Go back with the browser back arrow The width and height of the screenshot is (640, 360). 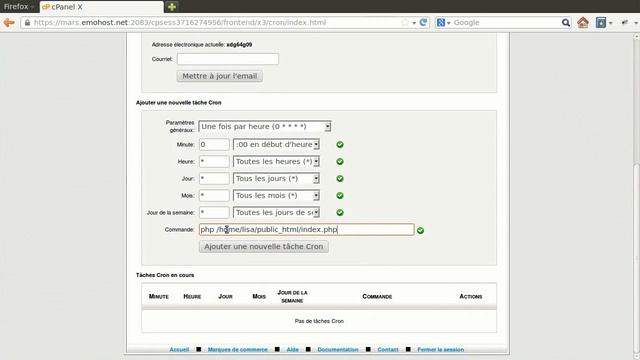tap(9, 22)
